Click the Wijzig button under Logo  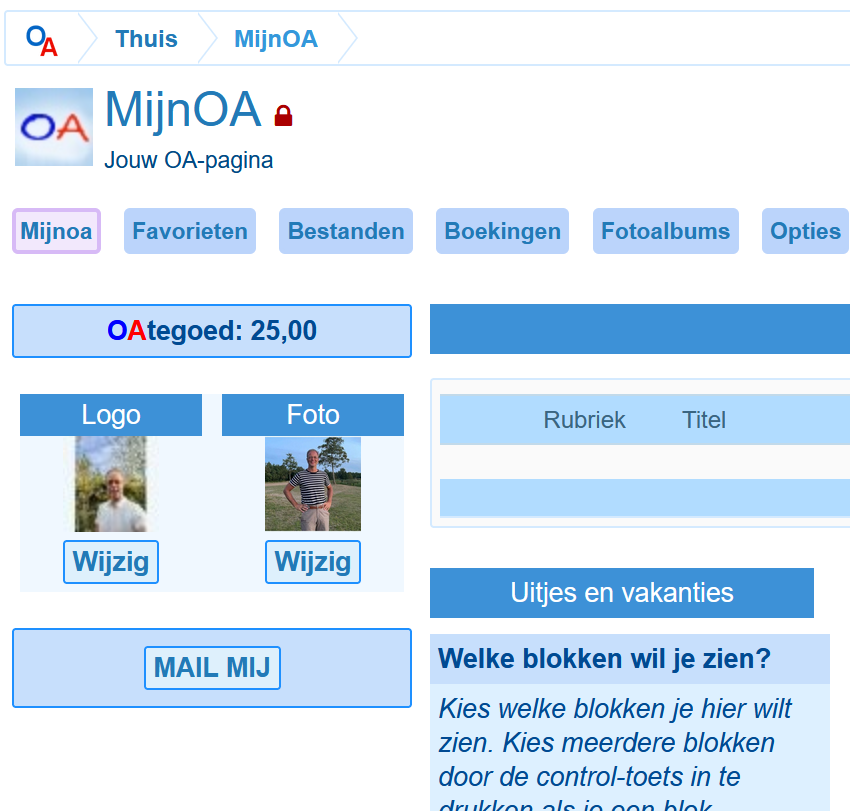(111, 562)
